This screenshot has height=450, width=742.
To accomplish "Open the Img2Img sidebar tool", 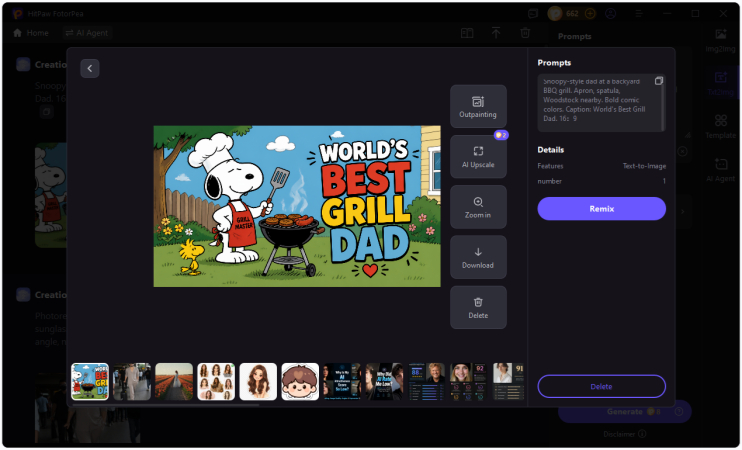I will 721,40.
